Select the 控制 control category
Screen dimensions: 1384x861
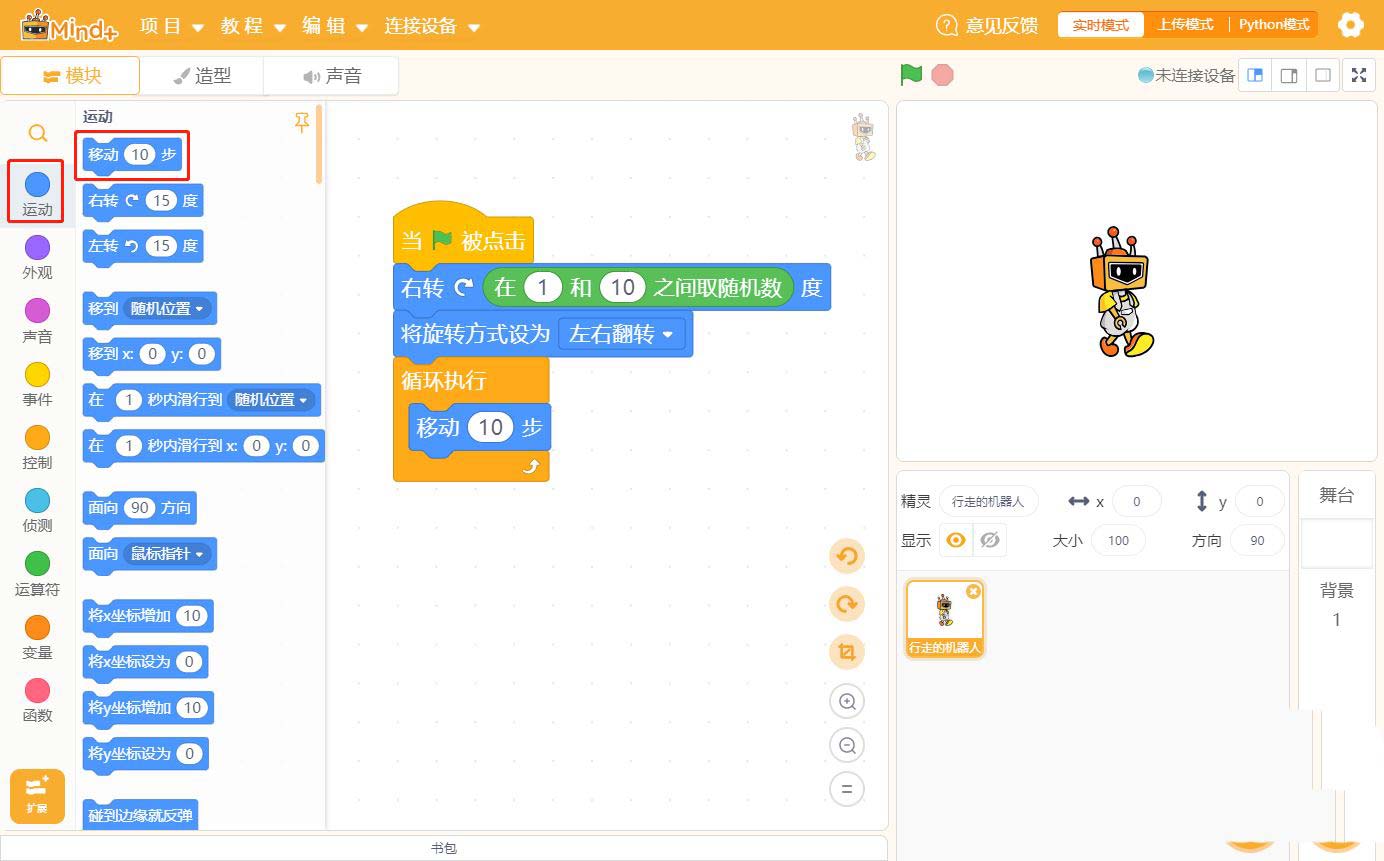[37, 447]
